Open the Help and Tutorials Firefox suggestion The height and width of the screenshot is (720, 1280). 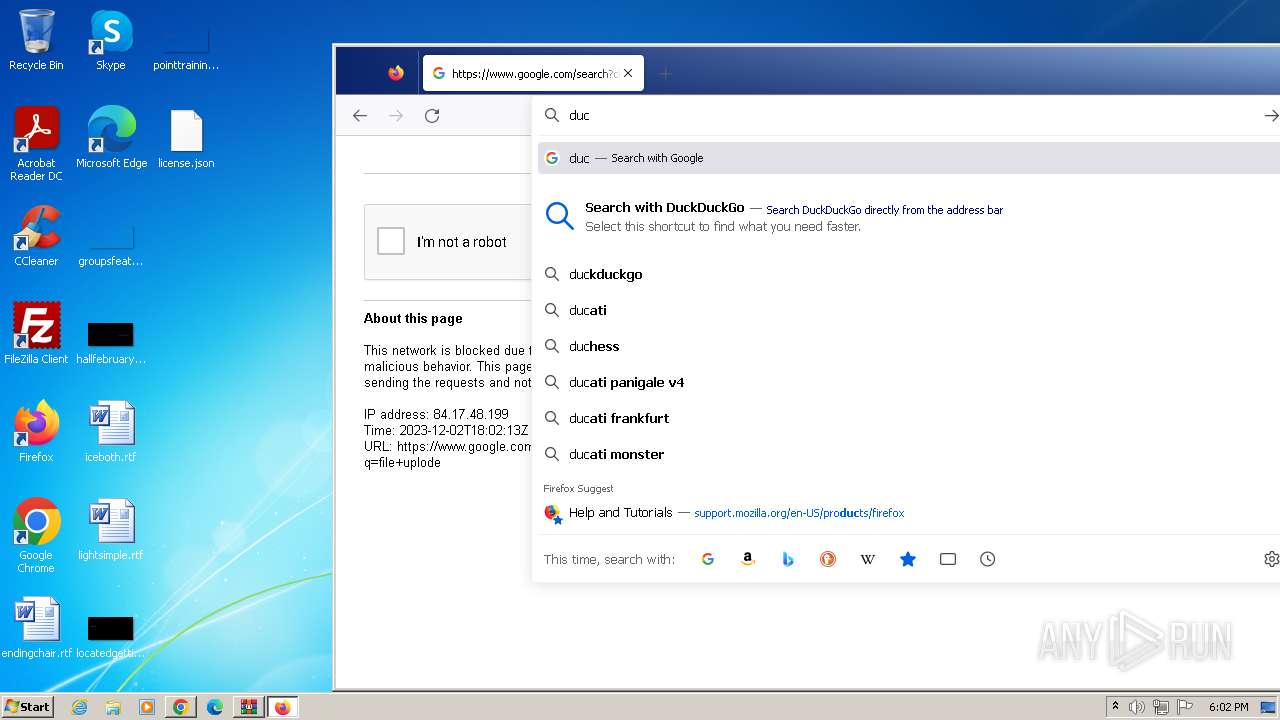coord(909,513)
